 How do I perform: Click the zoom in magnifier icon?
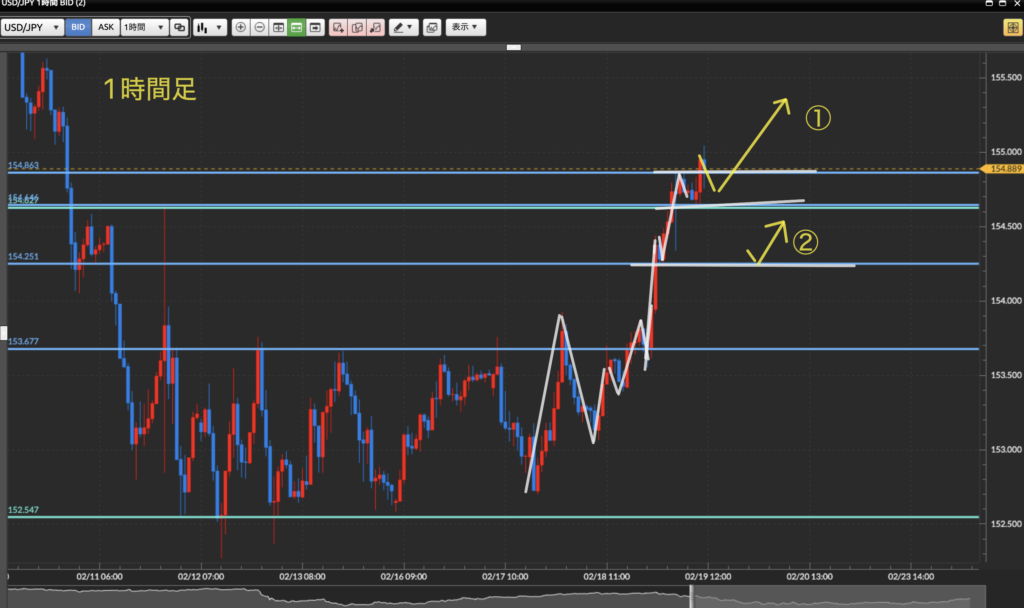(240, 28)
